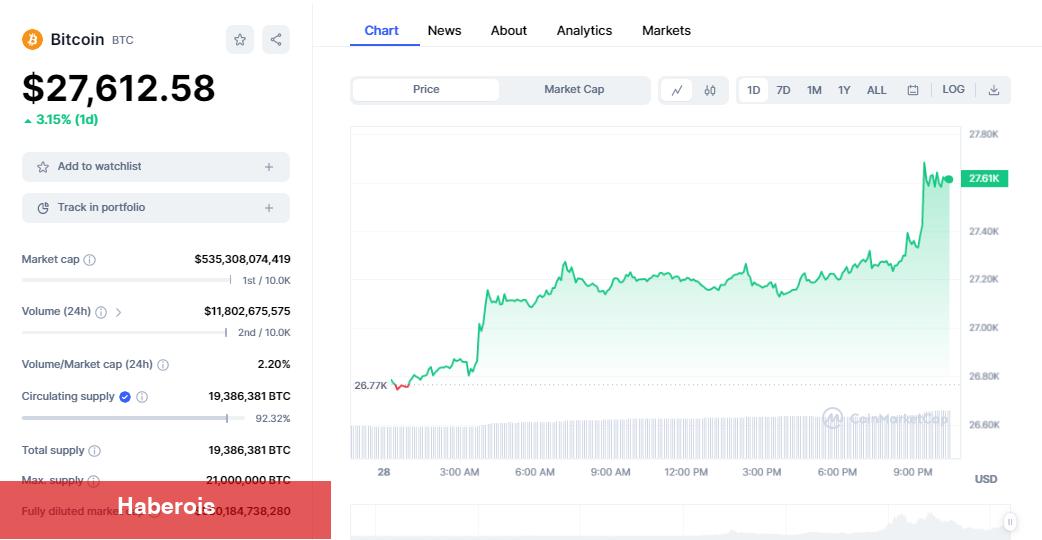Screen dimensions: 1042x540
Task: Click the range navigator handle below chart
Action: click(1009, 522)
